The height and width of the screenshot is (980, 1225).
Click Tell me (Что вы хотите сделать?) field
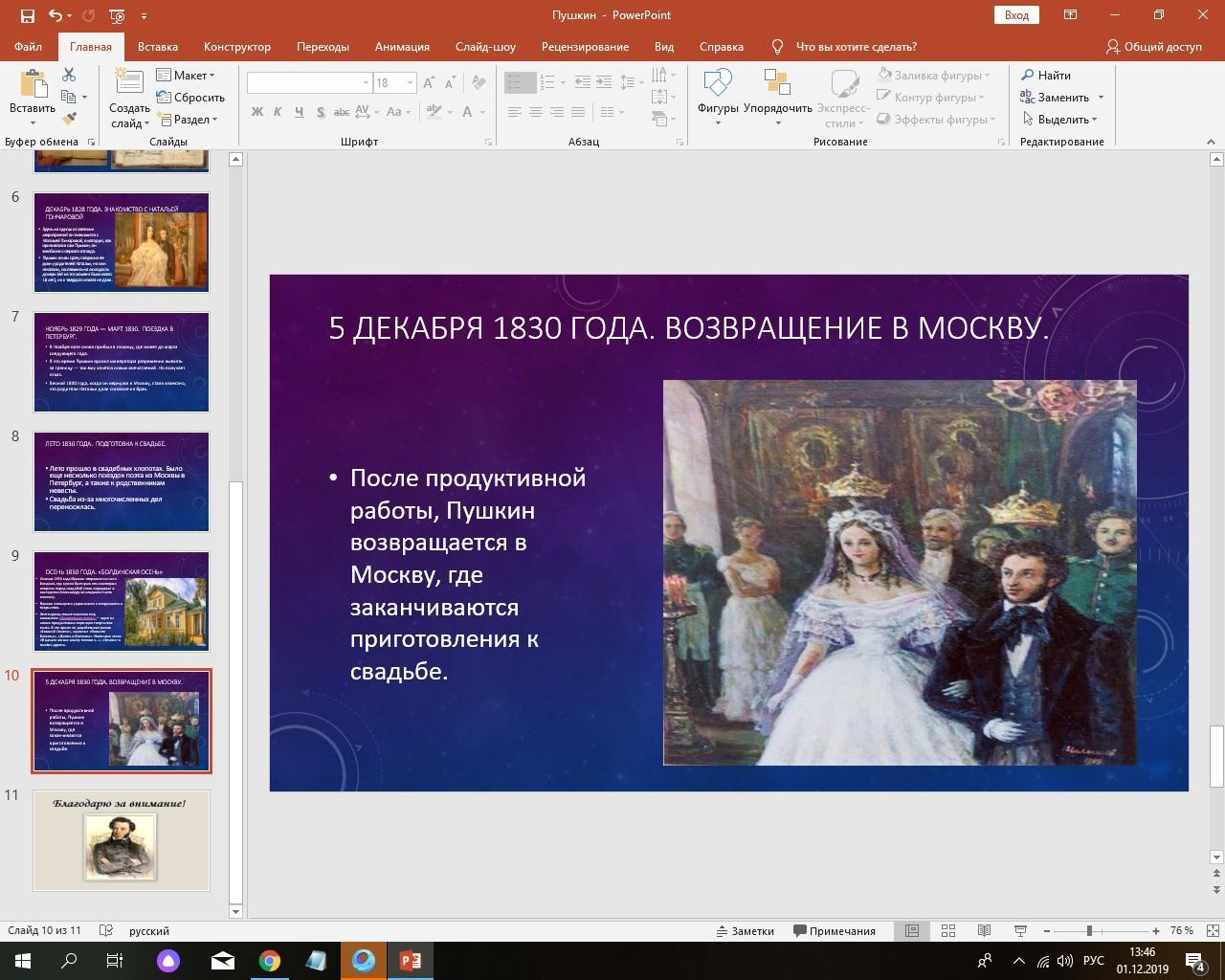856,46
